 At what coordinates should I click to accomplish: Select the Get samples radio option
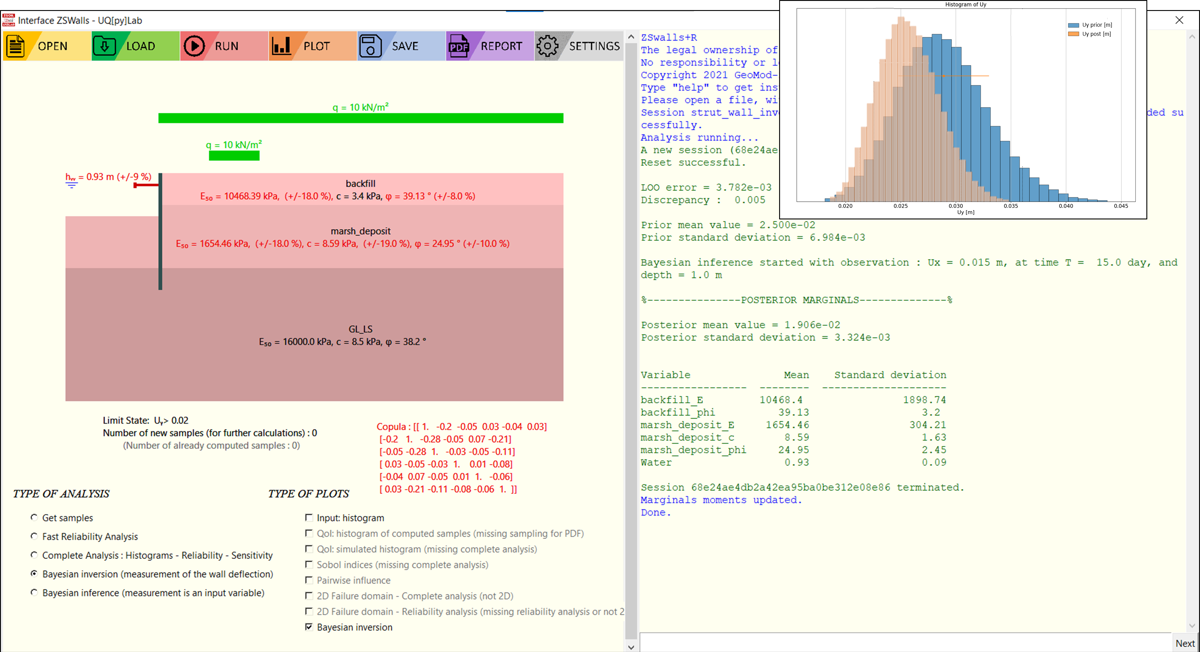(x=35, y=518)
